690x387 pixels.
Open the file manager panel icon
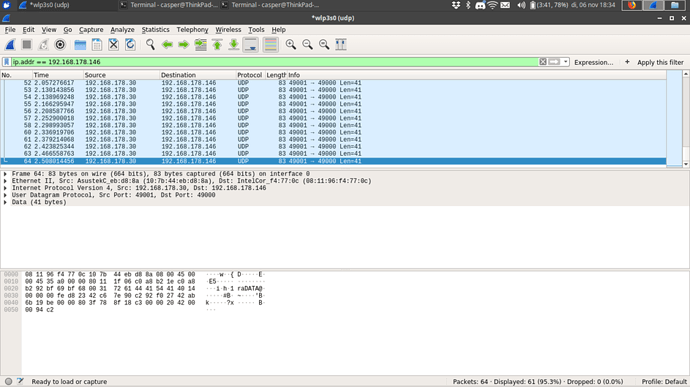(x=675, y=5)
